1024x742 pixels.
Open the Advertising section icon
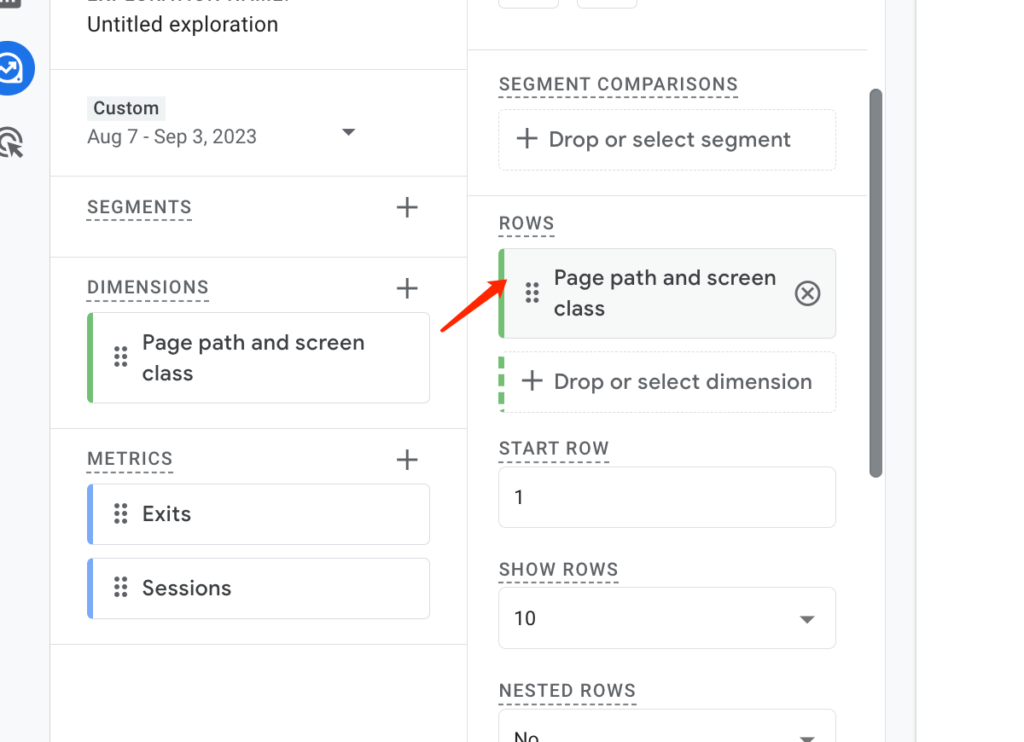pyautogui.click(x=11, y=142)
